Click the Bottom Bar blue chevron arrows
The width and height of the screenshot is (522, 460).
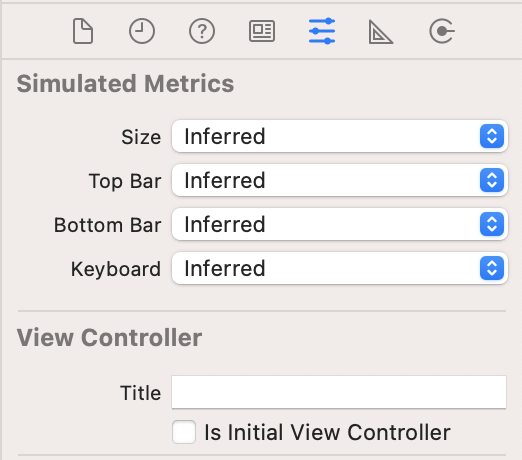tap(492, 224)
